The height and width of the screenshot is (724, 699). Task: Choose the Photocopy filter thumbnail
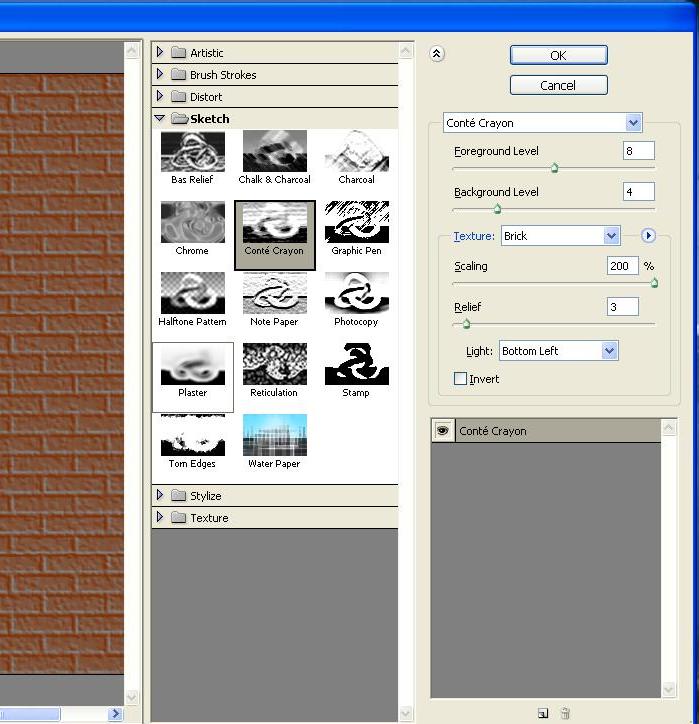pos(356,293)
